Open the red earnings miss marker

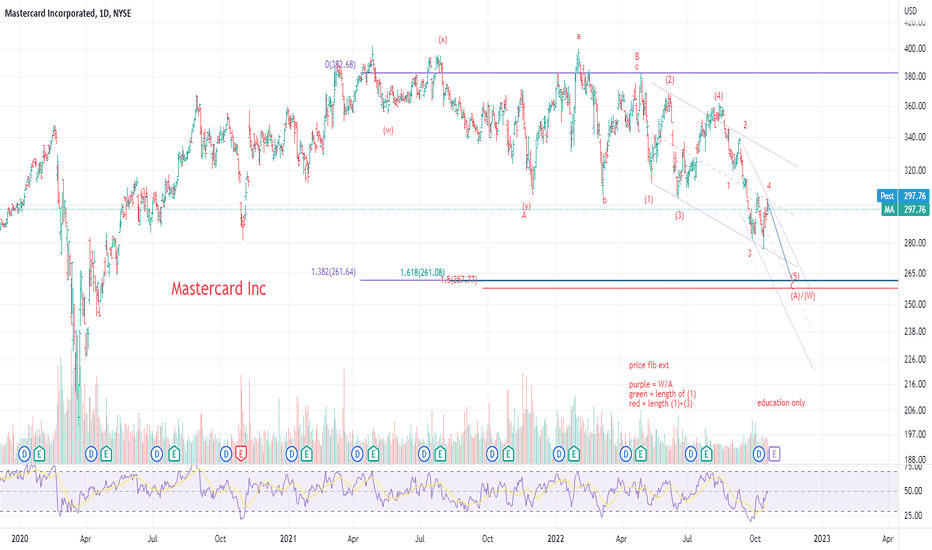pyautogui.click(x=241, y=454)
